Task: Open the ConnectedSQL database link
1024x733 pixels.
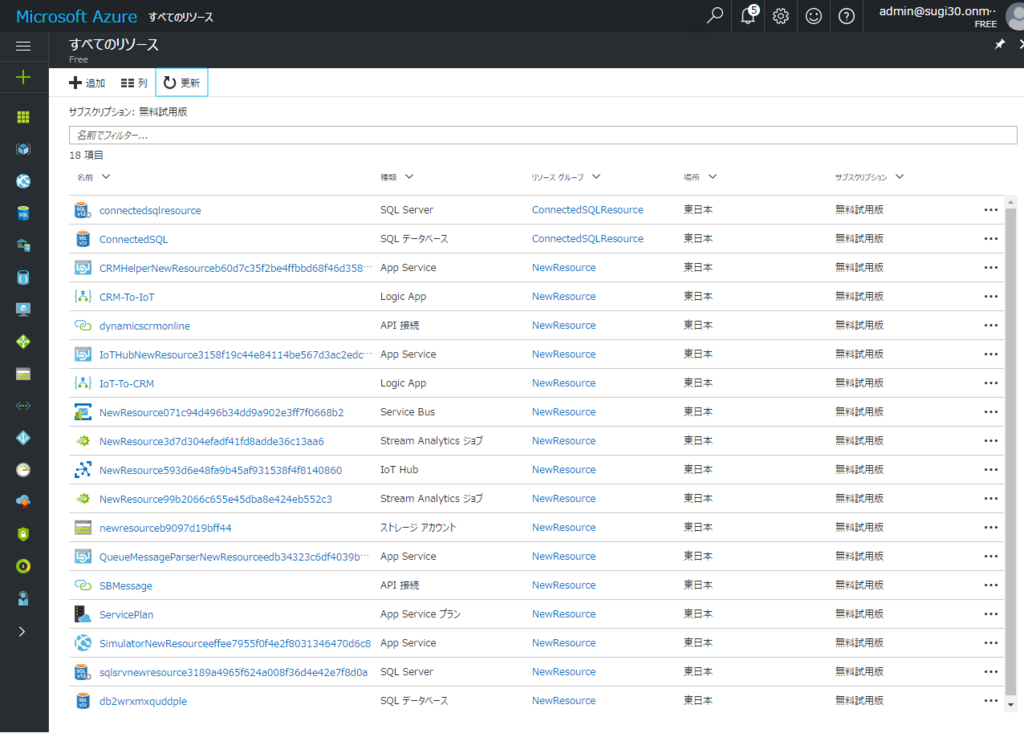Action: pos(133,239)
